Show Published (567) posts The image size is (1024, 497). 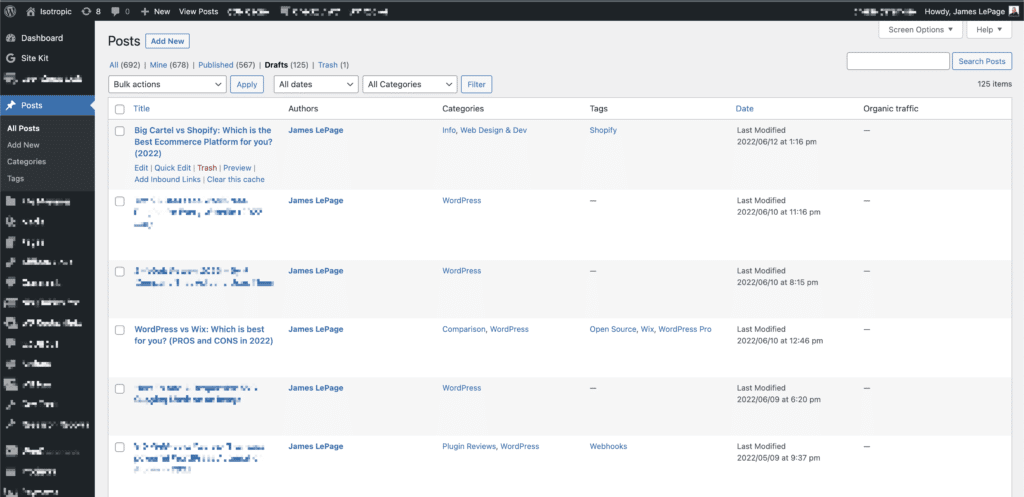pyautogui.click(x=227, y=65)
